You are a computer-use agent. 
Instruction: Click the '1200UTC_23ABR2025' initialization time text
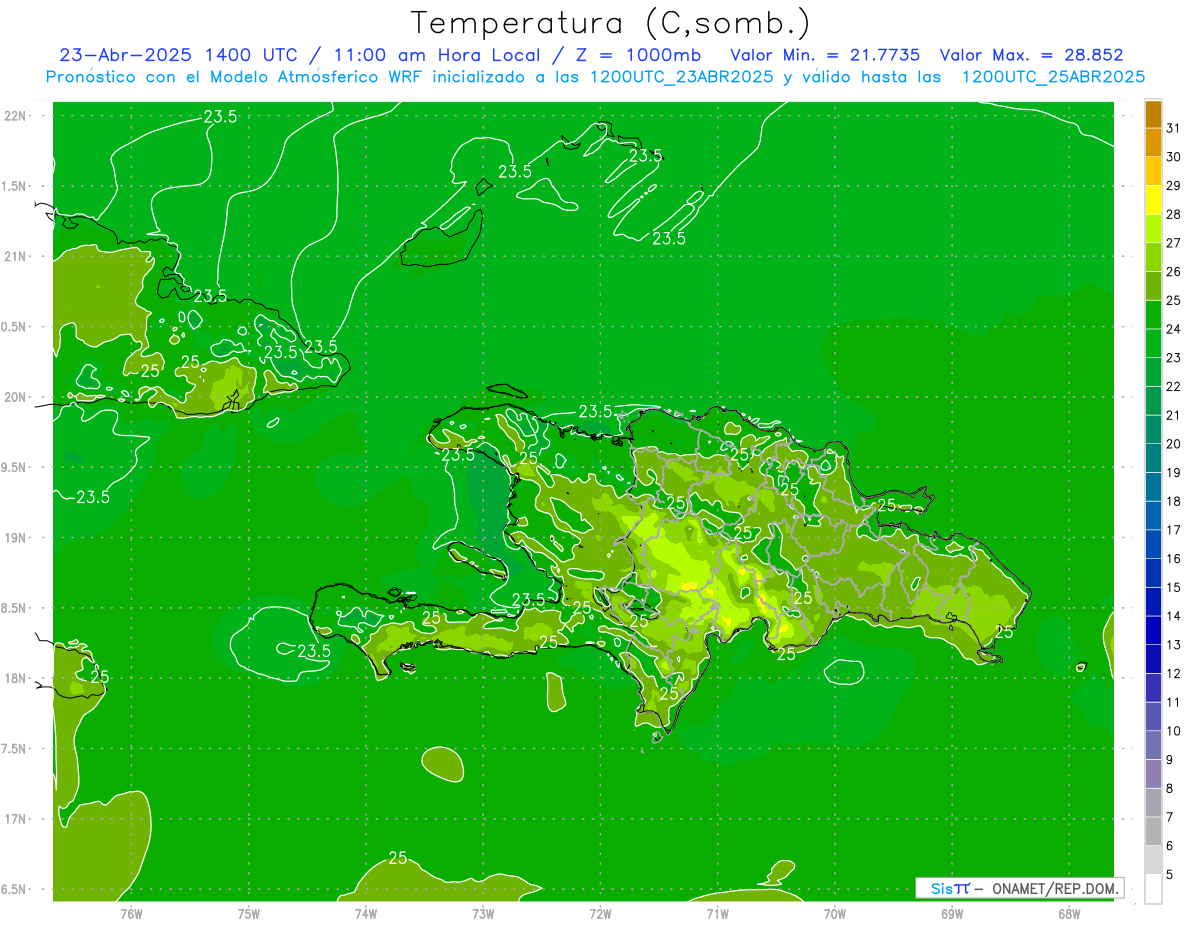[x=682, y=77]
